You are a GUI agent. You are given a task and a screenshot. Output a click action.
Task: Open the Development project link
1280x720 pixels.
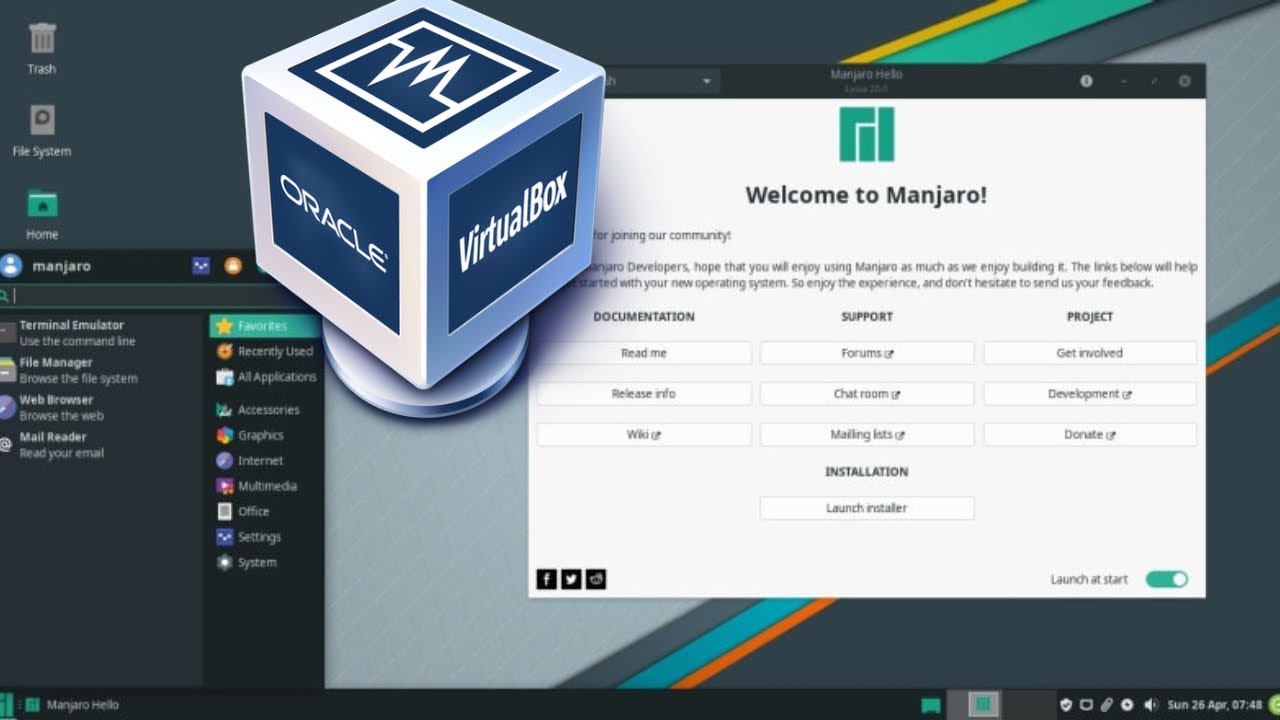1090,394
